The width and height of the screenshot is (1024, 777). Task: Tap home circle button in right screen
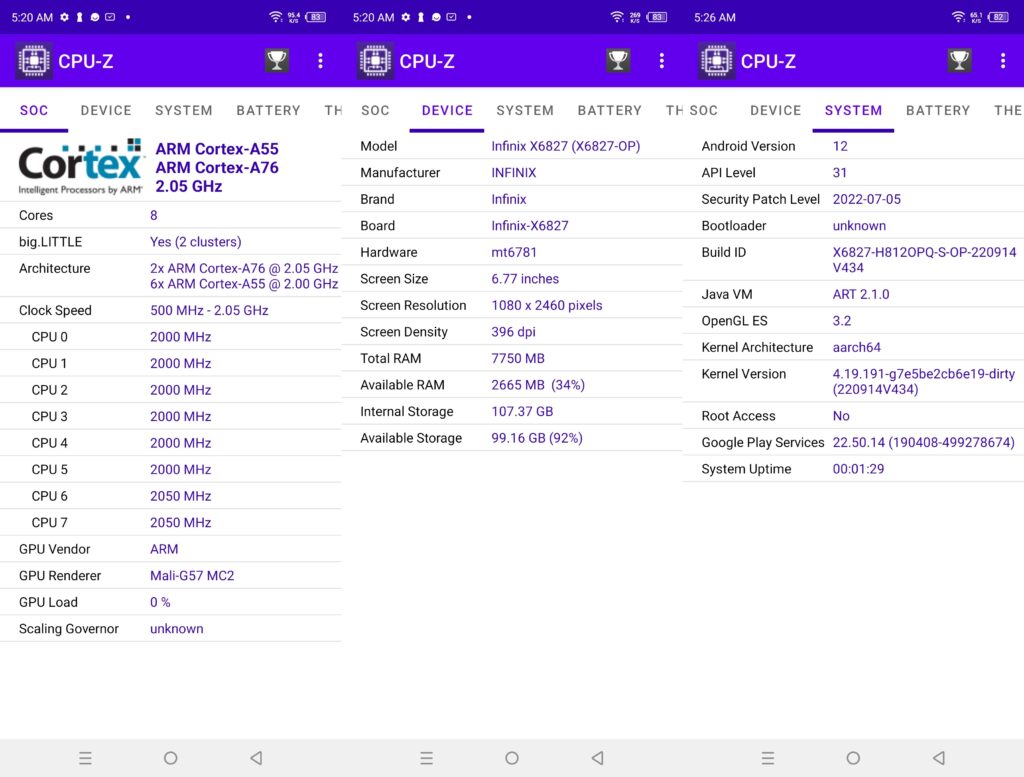click(853, 758)
